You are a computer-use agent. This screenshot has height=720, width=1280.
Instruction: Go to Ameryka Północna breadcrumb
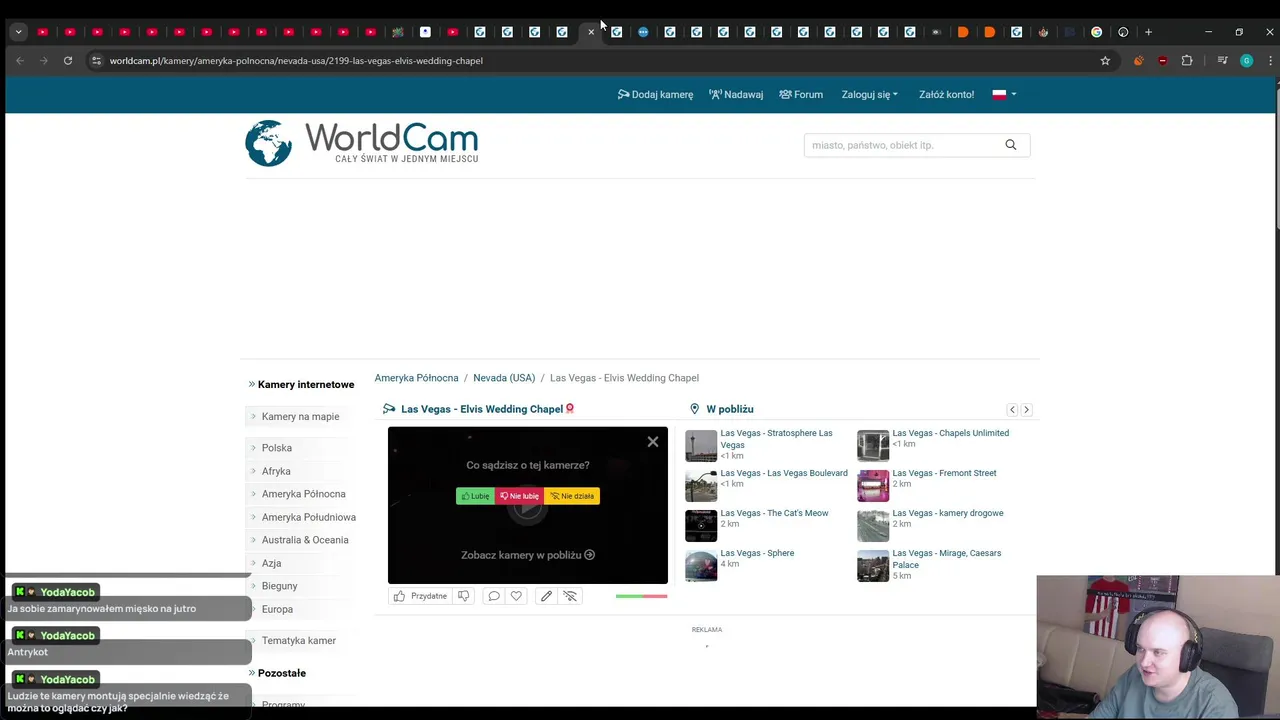[x=416, y=378]
